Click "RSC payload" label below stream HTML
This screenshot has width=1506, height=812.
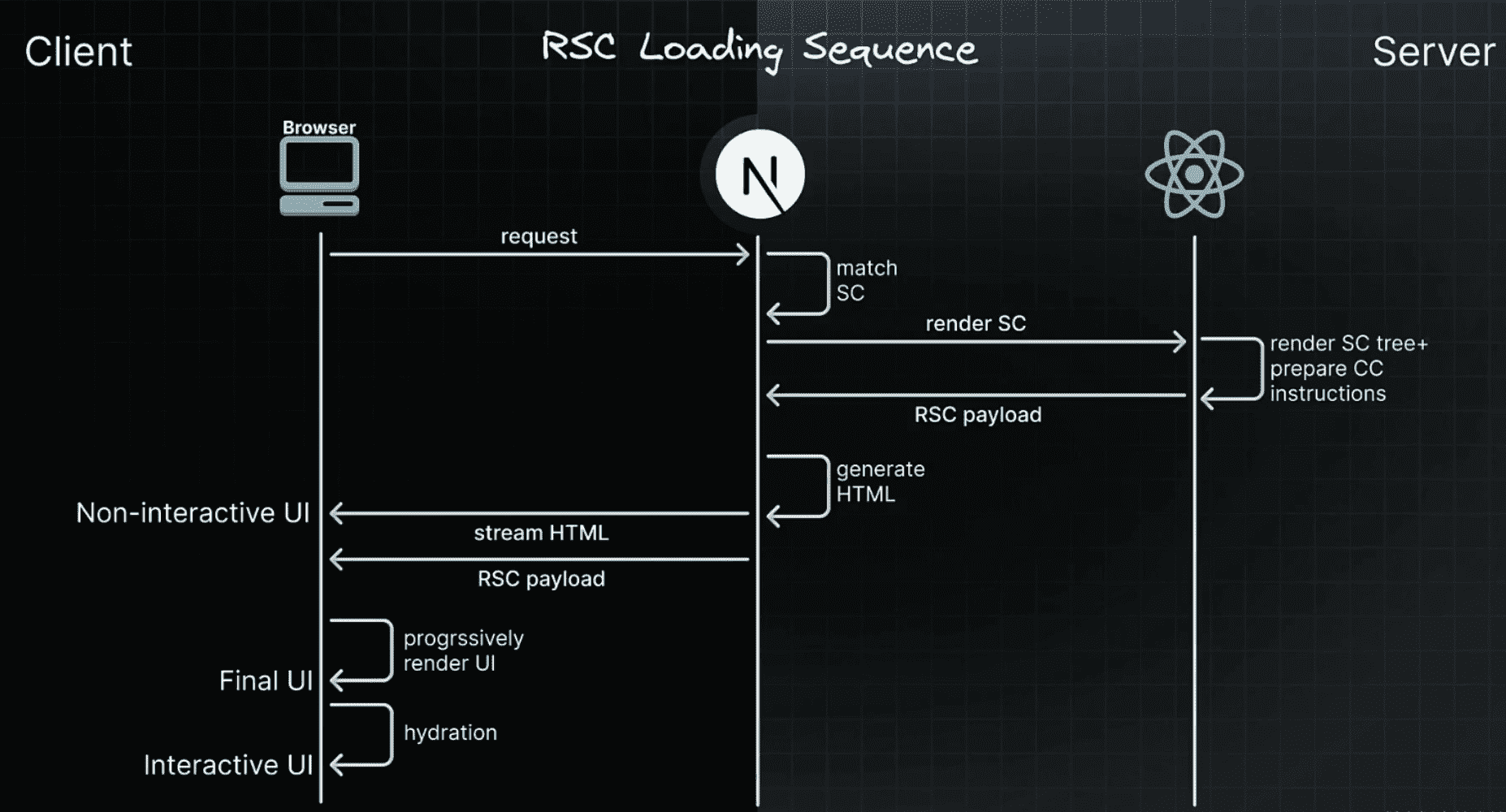point(541,579)
